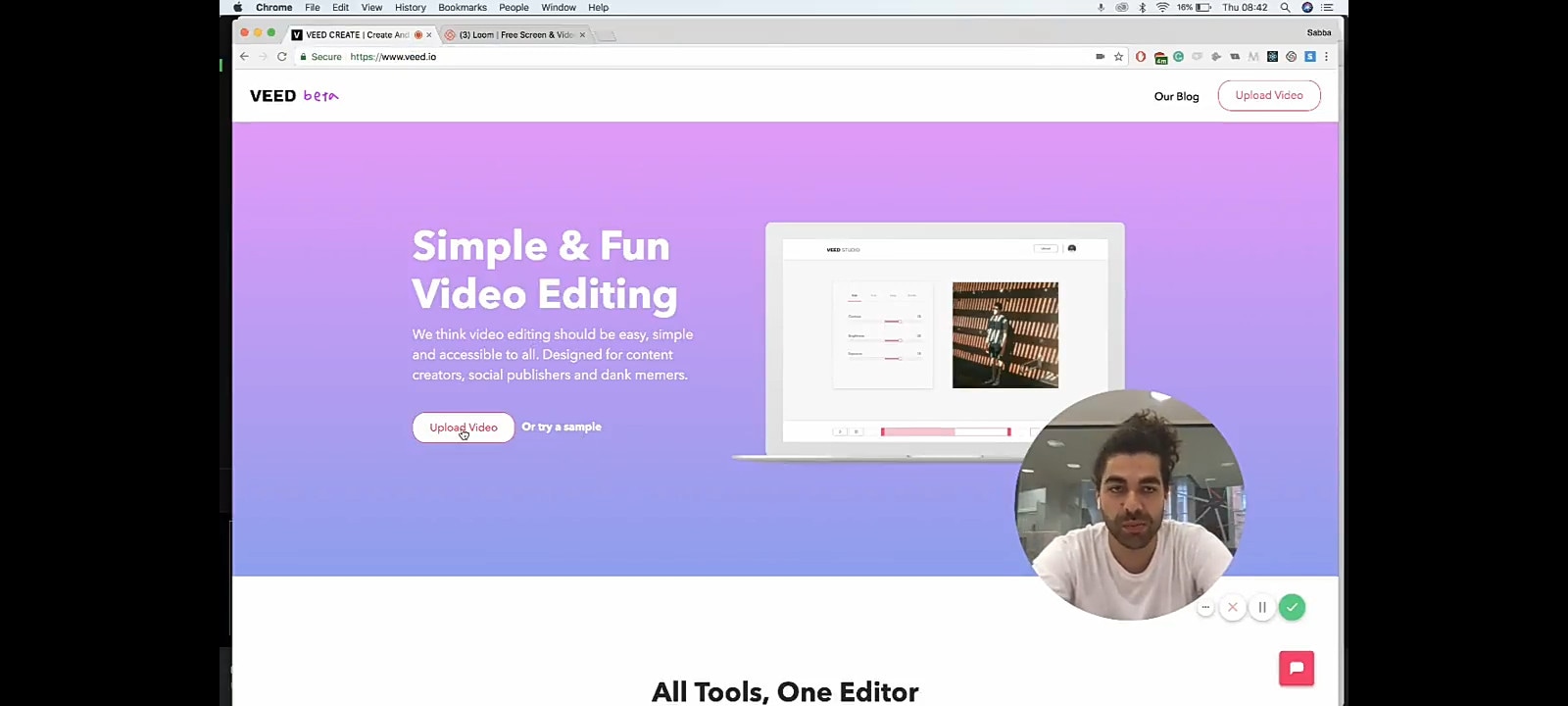Click the extension icon with 4m badge
1568x706 pixels.
tap(1160, 58)
